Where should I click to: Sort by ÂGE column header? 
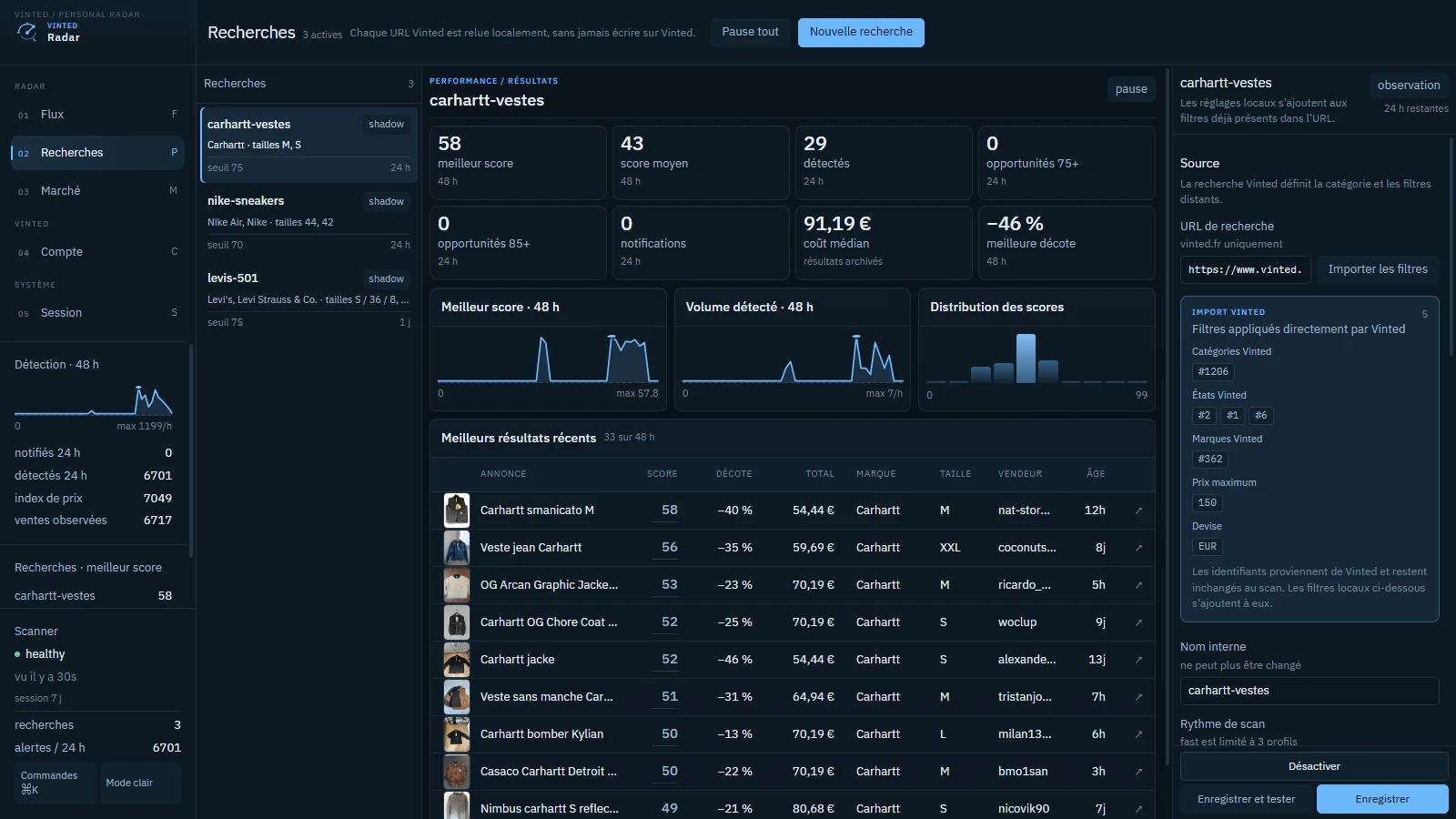1096,474
